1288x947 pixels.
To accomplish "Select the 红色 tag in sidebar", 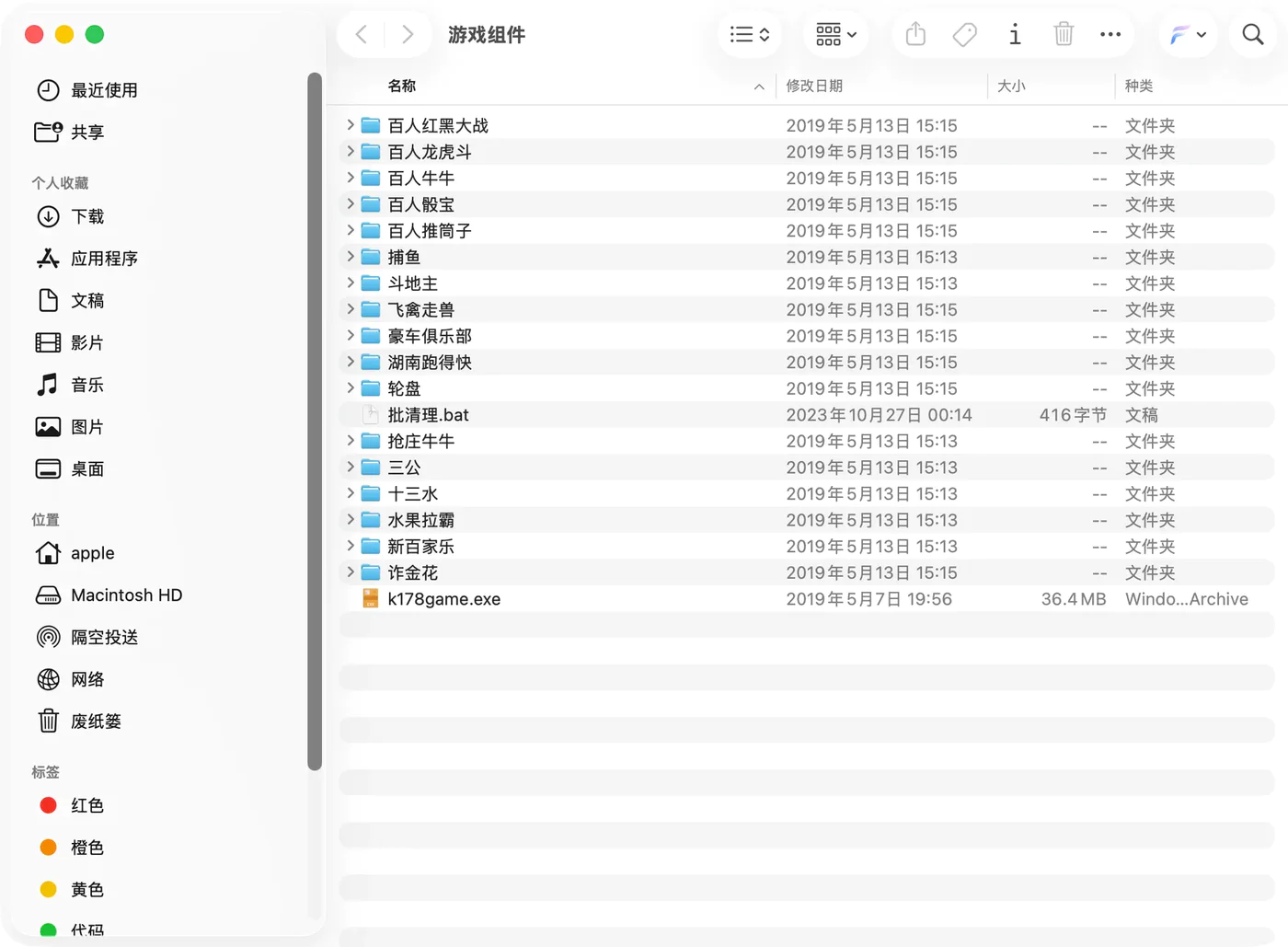I will pyautogui.click(x=72, y=805).
